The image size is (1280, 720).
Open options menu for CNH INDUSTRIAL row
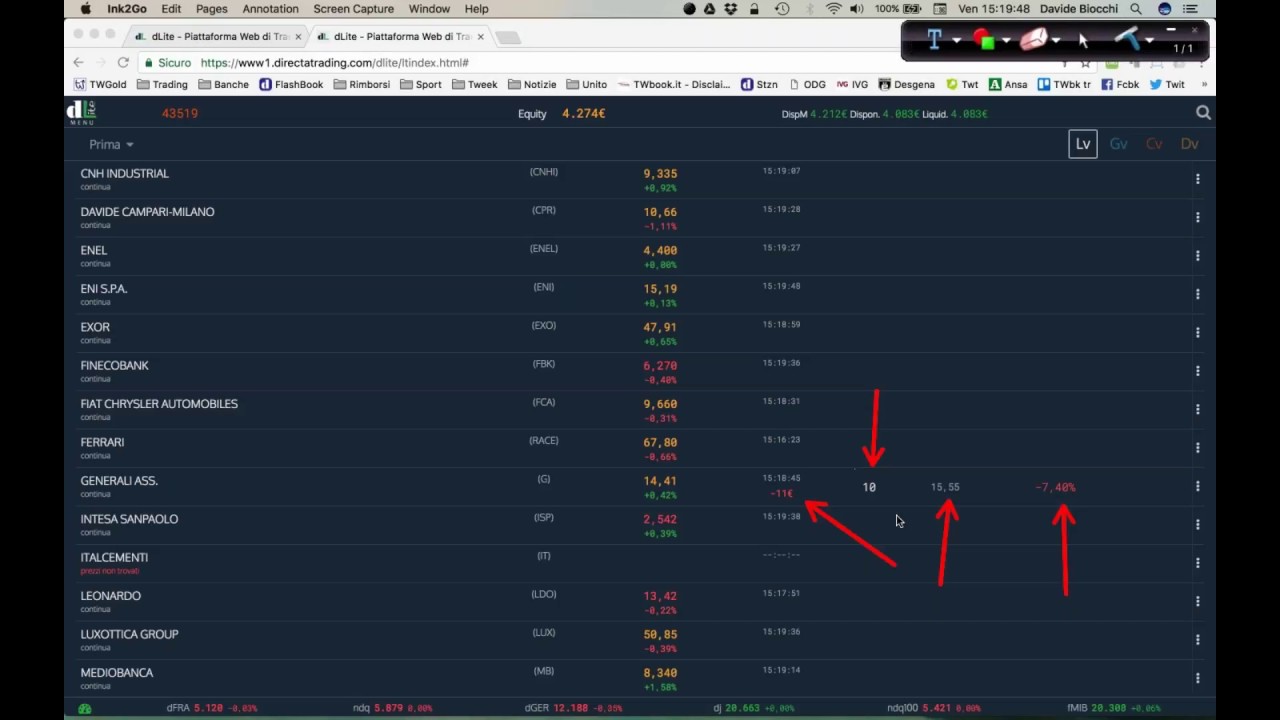click(x=1197, y=179)
